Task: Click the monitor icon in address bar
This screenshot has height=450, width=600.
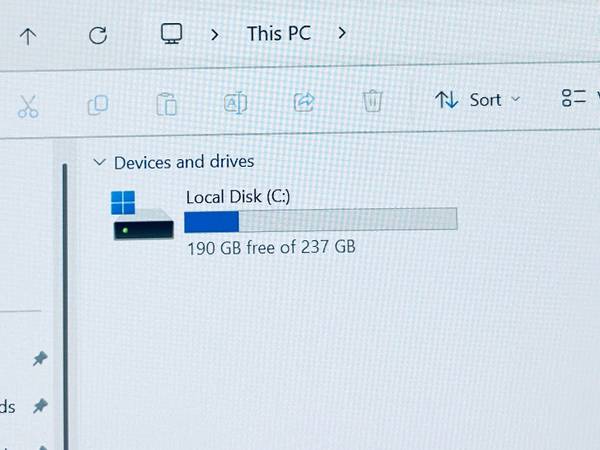Action: coord(171,34)
